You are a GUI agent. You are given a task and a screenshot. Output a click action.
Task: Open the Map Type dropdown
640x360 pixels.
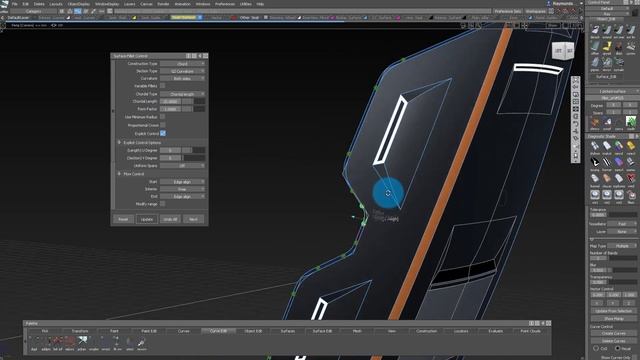pos(622,246)
